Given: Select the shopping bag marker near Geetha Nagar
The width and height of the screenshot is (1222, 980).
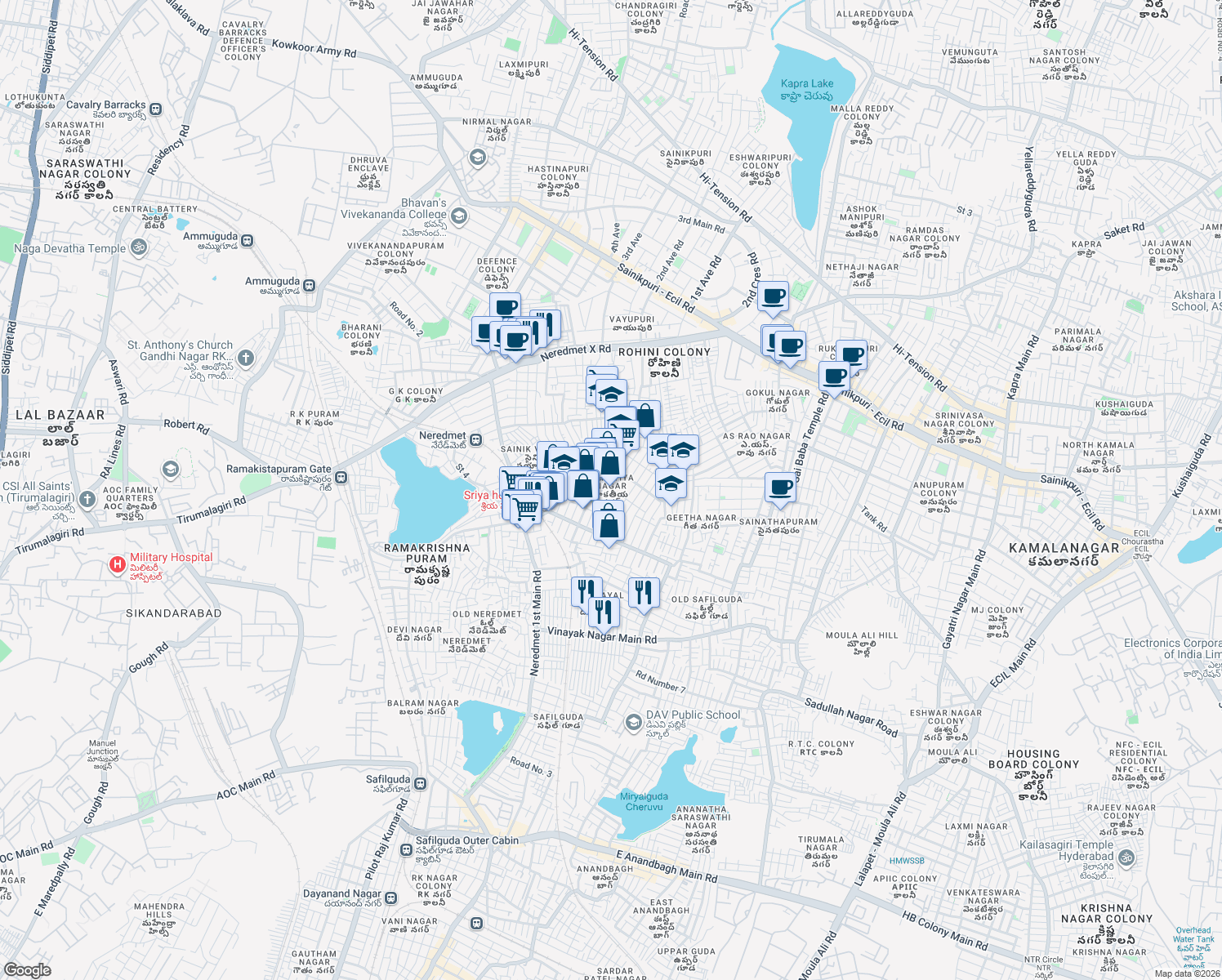Looking at the screenshot, I should pos(609,526).
